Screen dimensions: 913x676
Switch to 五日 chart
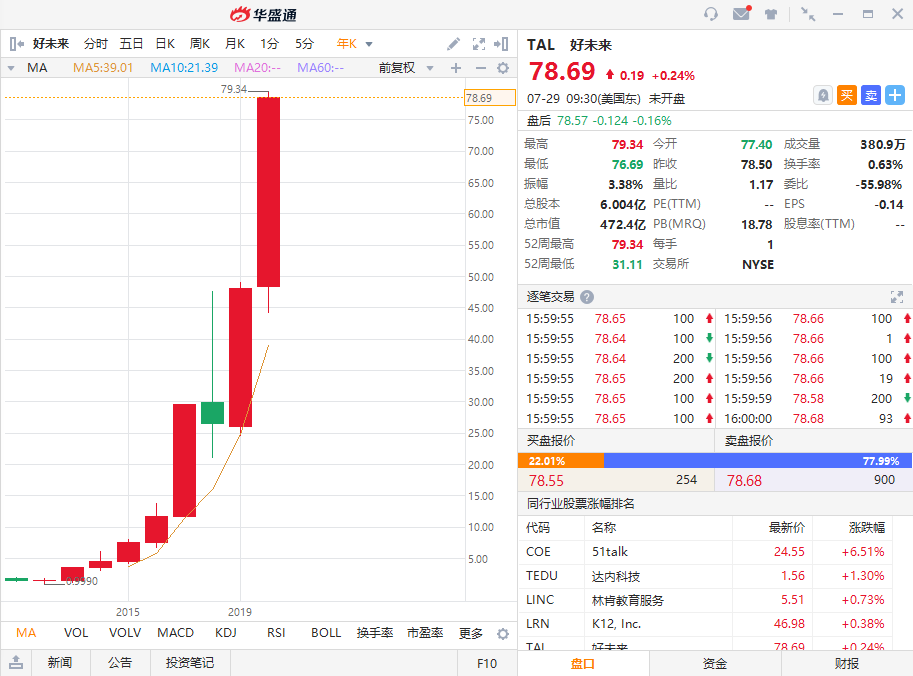point(131,44)
